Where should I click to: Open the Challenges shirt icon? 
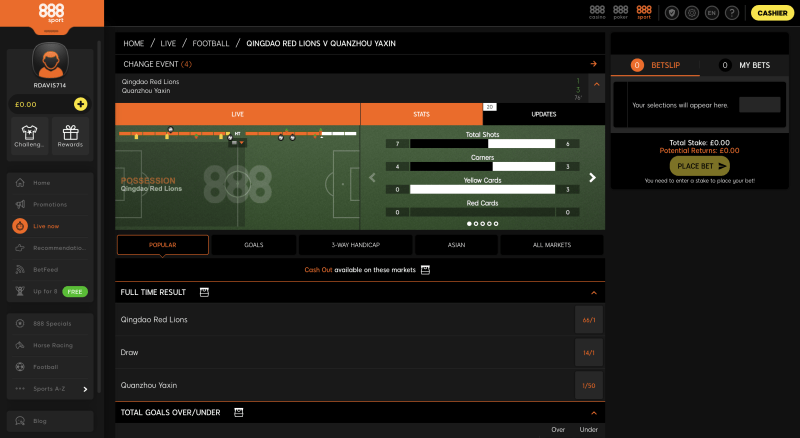click(30, 135)
